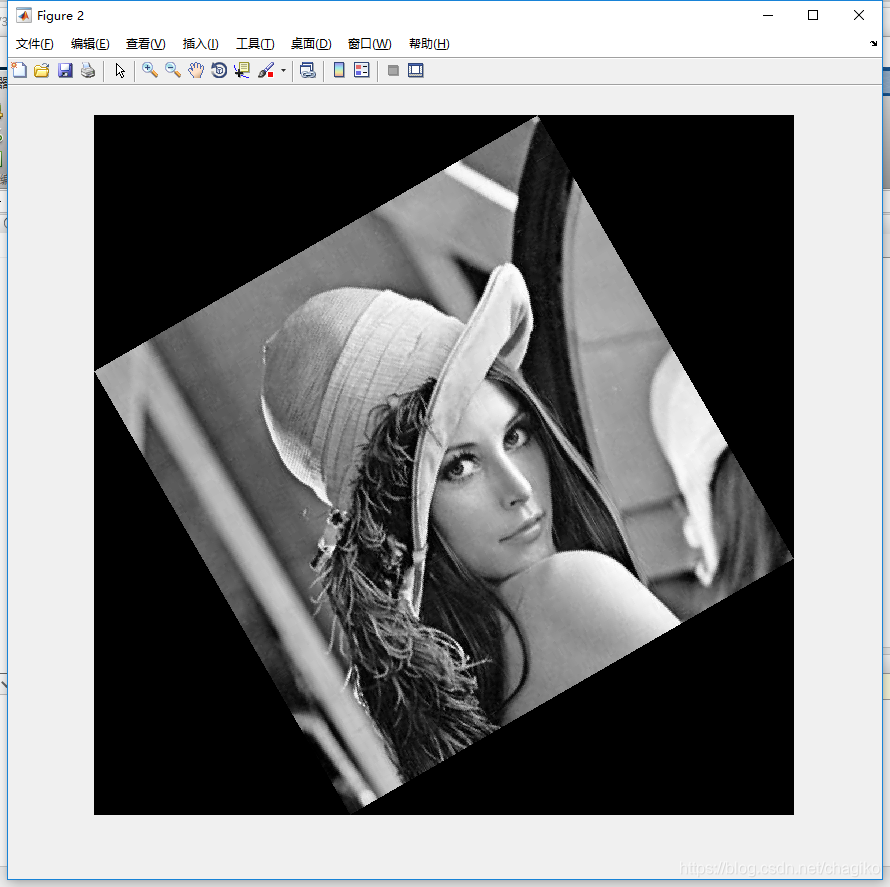Viewport: 890px width, 887px height.
Task: Click the Show Plot Tools icon
Action: pyautogui.click(x=415, y=70)
